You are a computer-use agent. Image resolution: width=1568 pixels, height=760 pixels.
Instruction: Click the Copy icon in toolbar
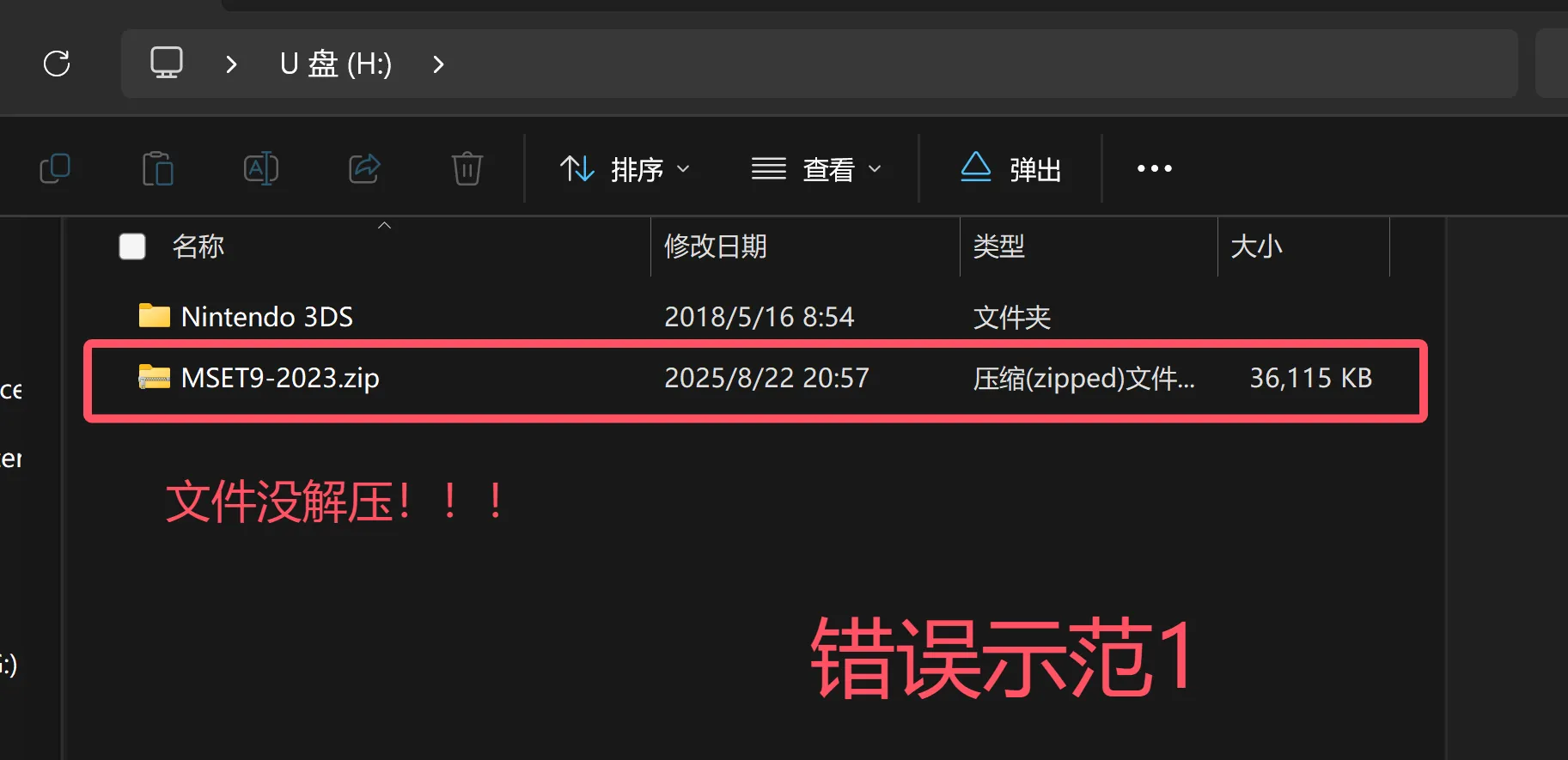tap(55, 168)
